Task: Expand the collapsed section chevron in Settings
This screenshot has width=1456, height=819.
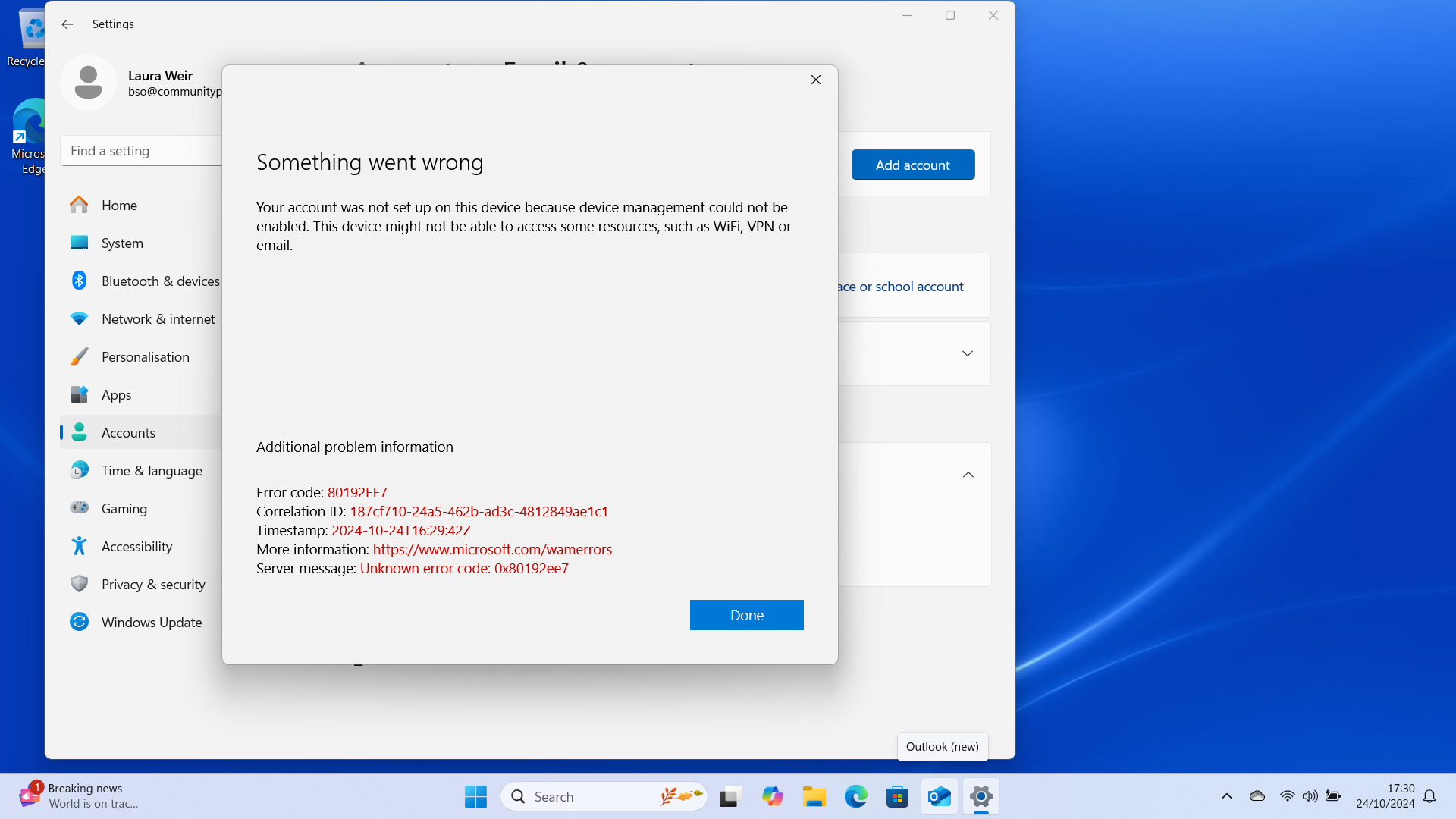Action: 968,353
